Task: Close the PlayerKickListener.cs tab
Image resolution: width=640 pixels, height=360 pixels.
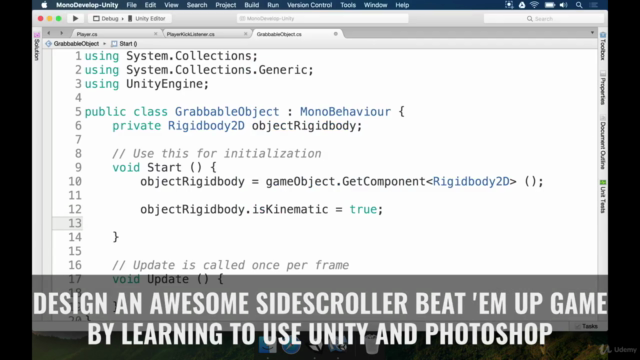Action: [245, 34]
